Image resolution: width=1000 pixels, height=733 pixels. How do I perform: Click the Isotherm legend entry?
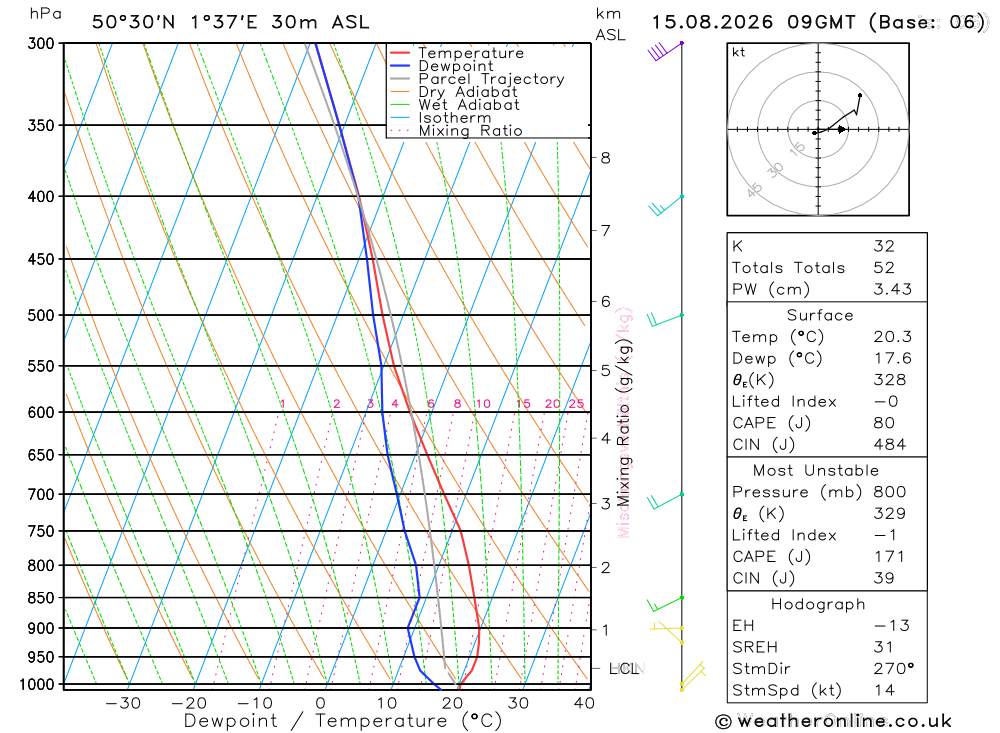[x=440, y=118]
